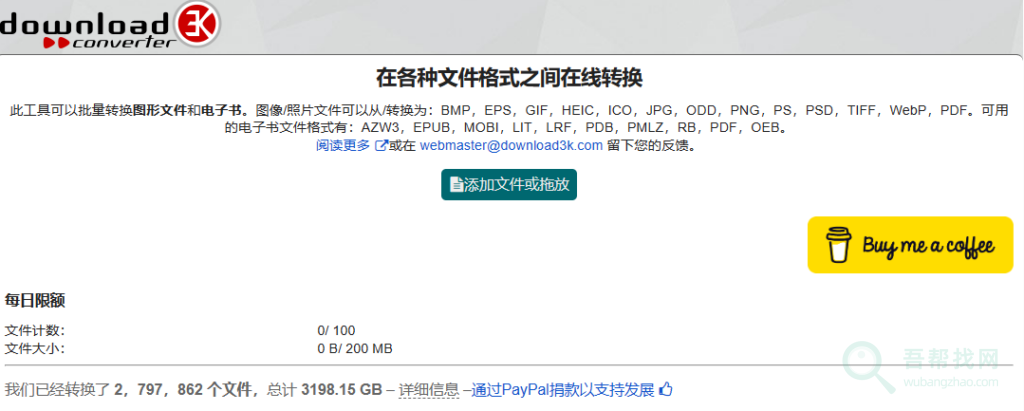
Task: Click the external link icon after 阅读更多
Action: coord(380,146)
